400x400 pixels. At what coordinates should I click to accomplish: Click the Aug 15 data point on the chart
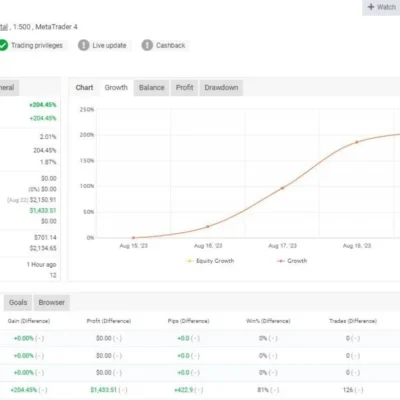pyautogui.click(x=134, y=238)
